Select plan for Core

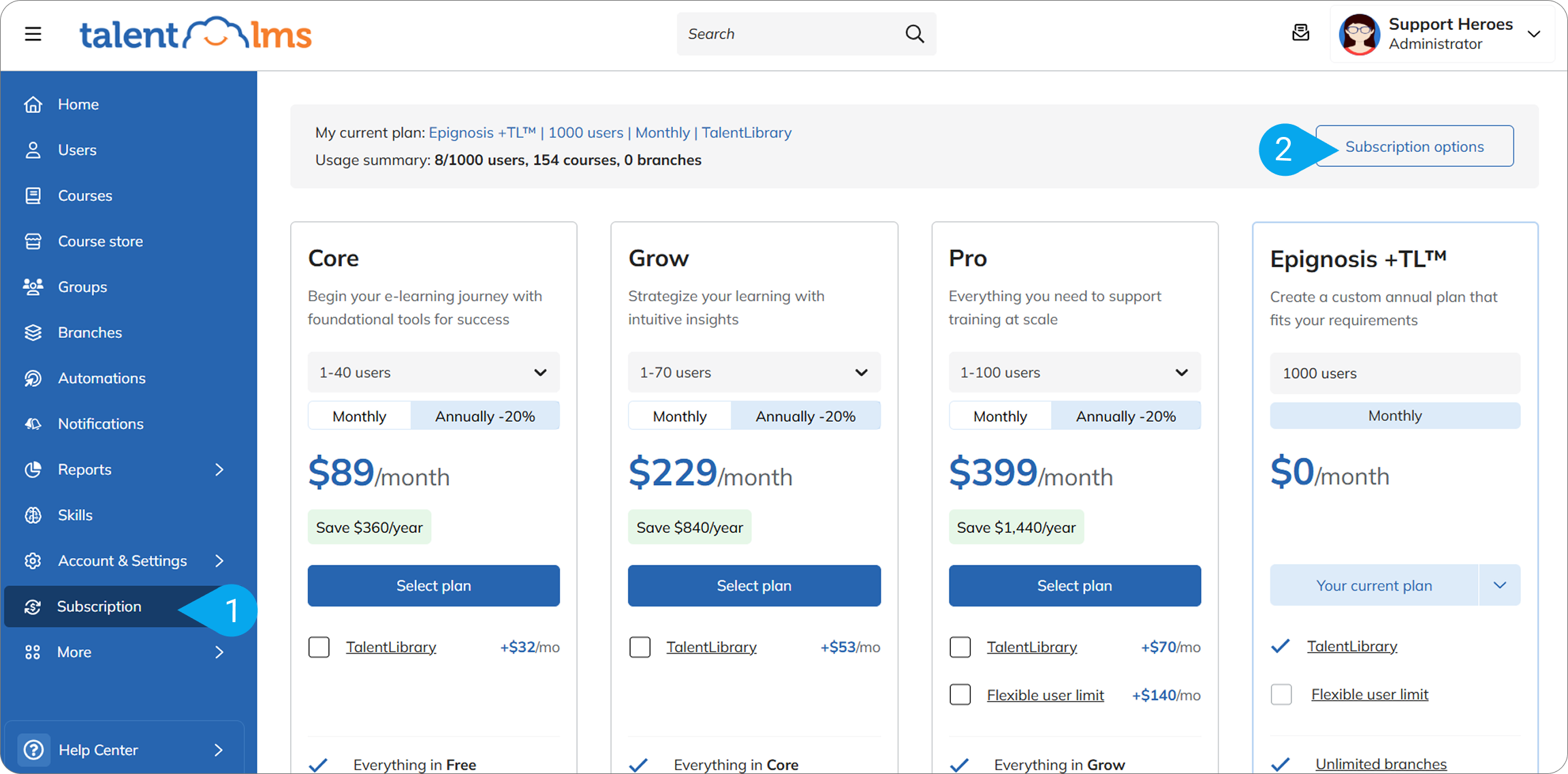coord(433,585)
